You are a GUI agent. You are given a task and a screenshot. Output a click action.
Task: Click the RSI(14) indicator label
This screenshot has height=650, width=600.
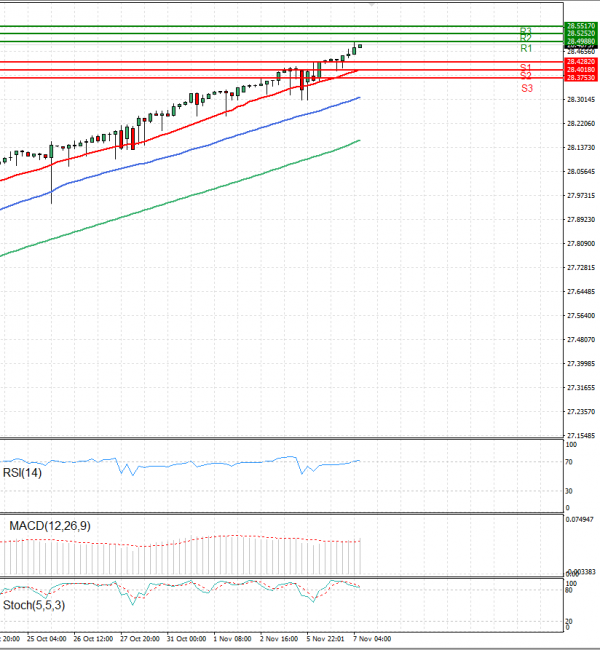pyautogui.click(x=24, y=474)
